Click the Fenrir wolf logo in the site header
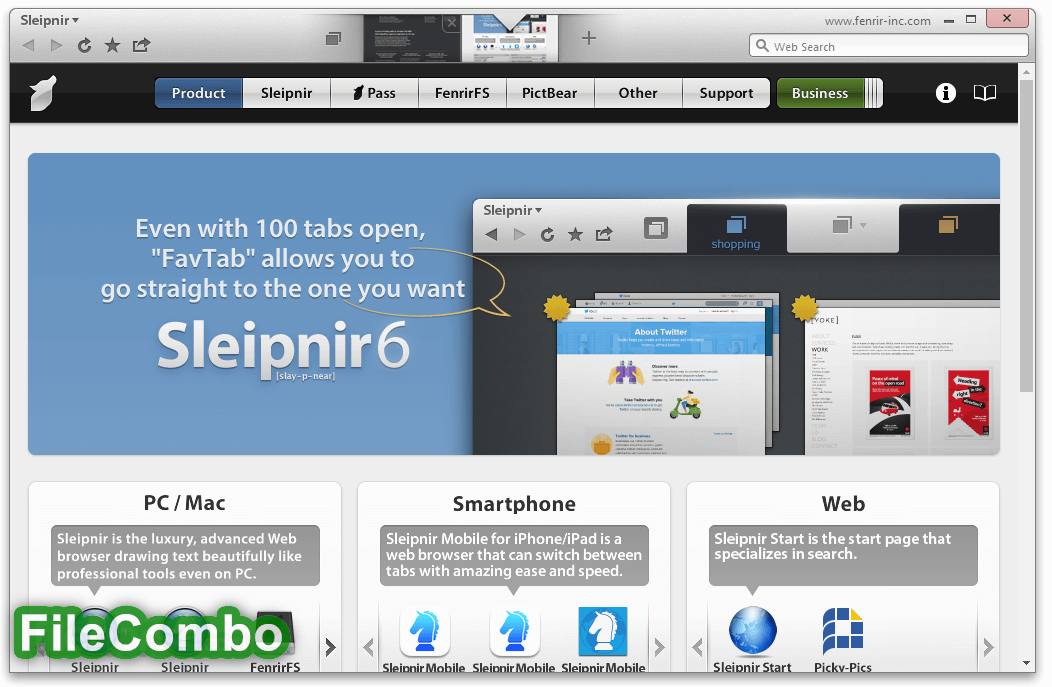The image size is (1052, 687). coord(44,93)
